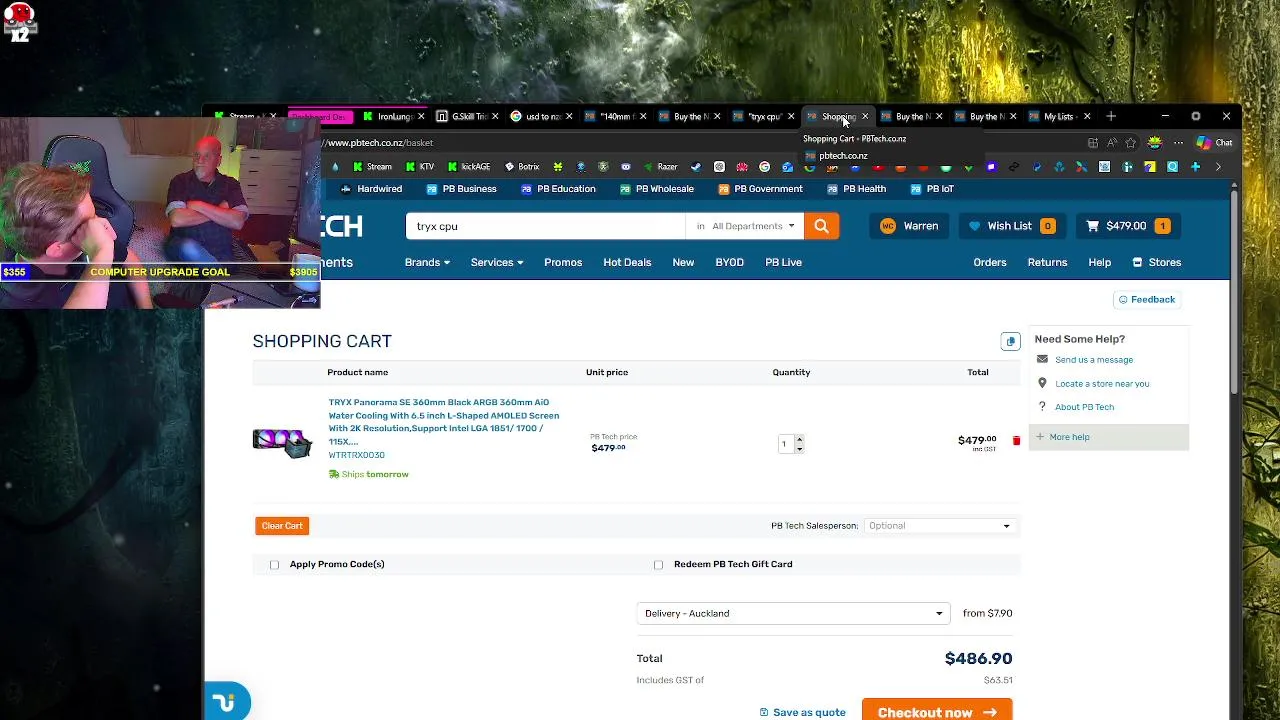Click Send us a message envelope link
This screenshot has width=1280, height=720.
coord(1093,360)
